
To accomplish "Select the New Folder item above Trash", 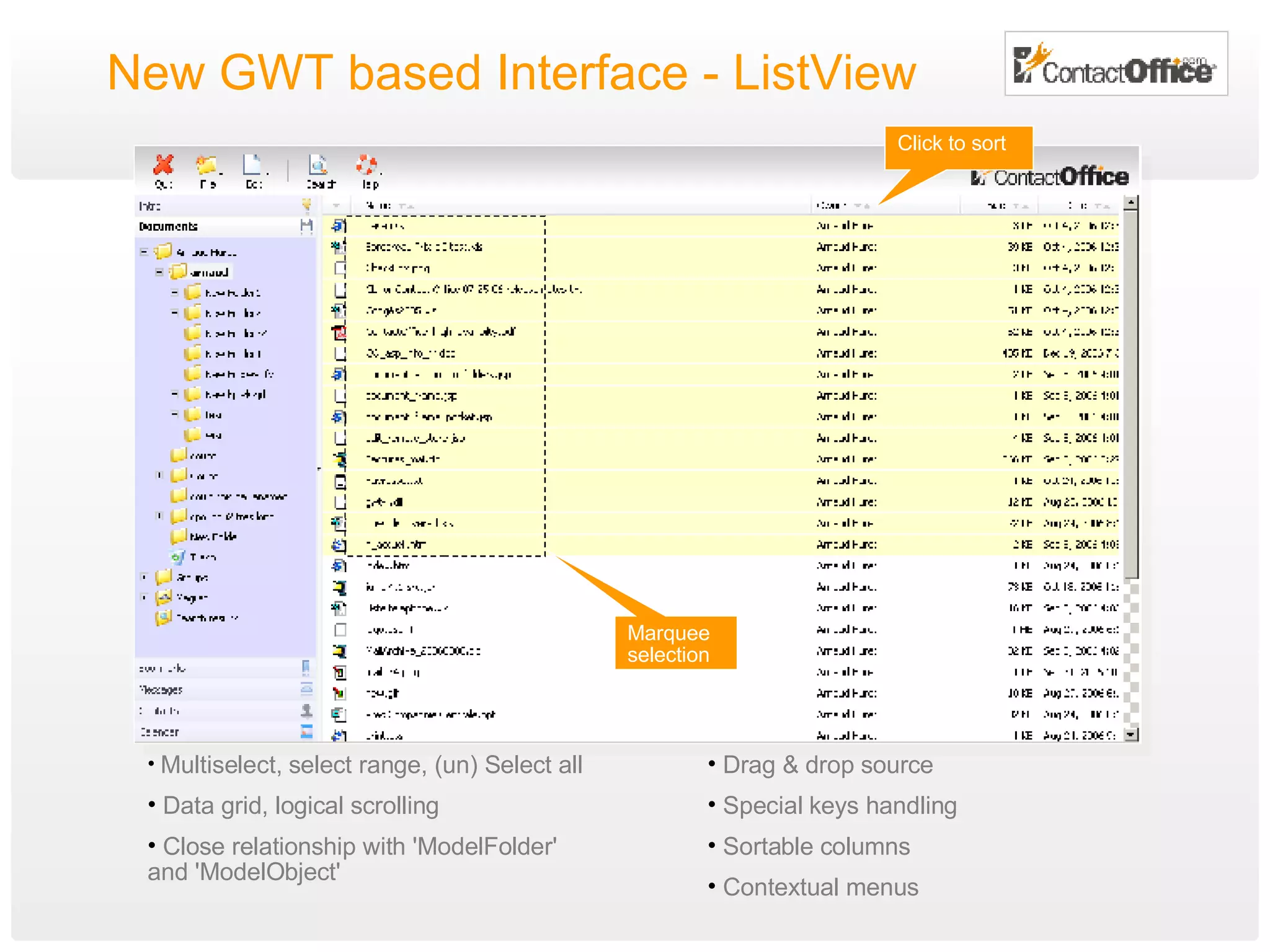I will tap(213, 536).
